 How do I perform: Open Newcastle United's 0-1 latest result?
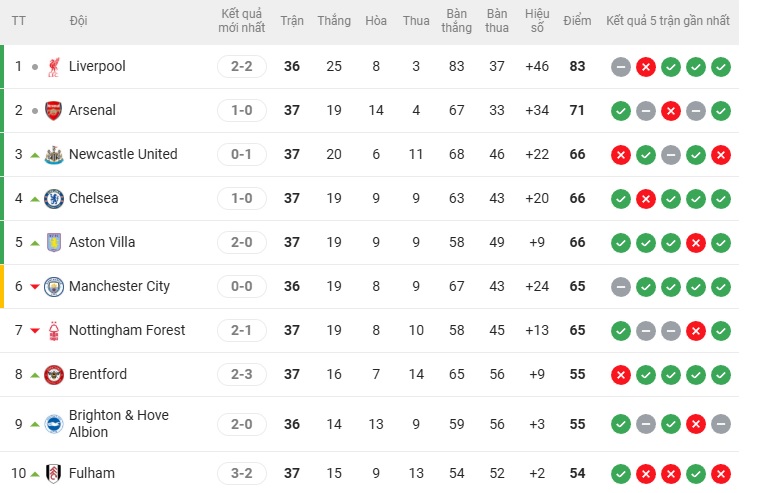242,155
